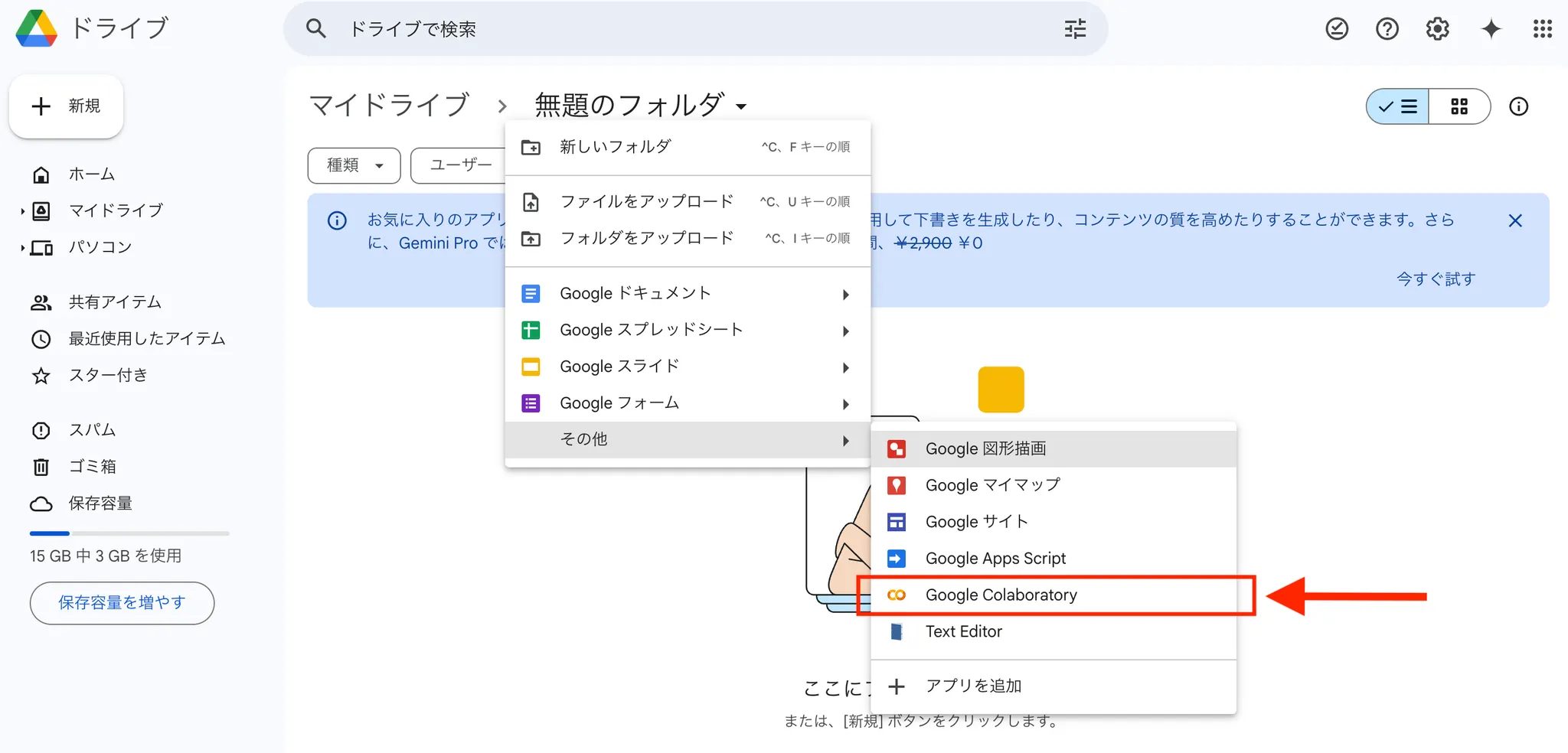Click the Google ドキュメント blue icon

click(531, 294)
